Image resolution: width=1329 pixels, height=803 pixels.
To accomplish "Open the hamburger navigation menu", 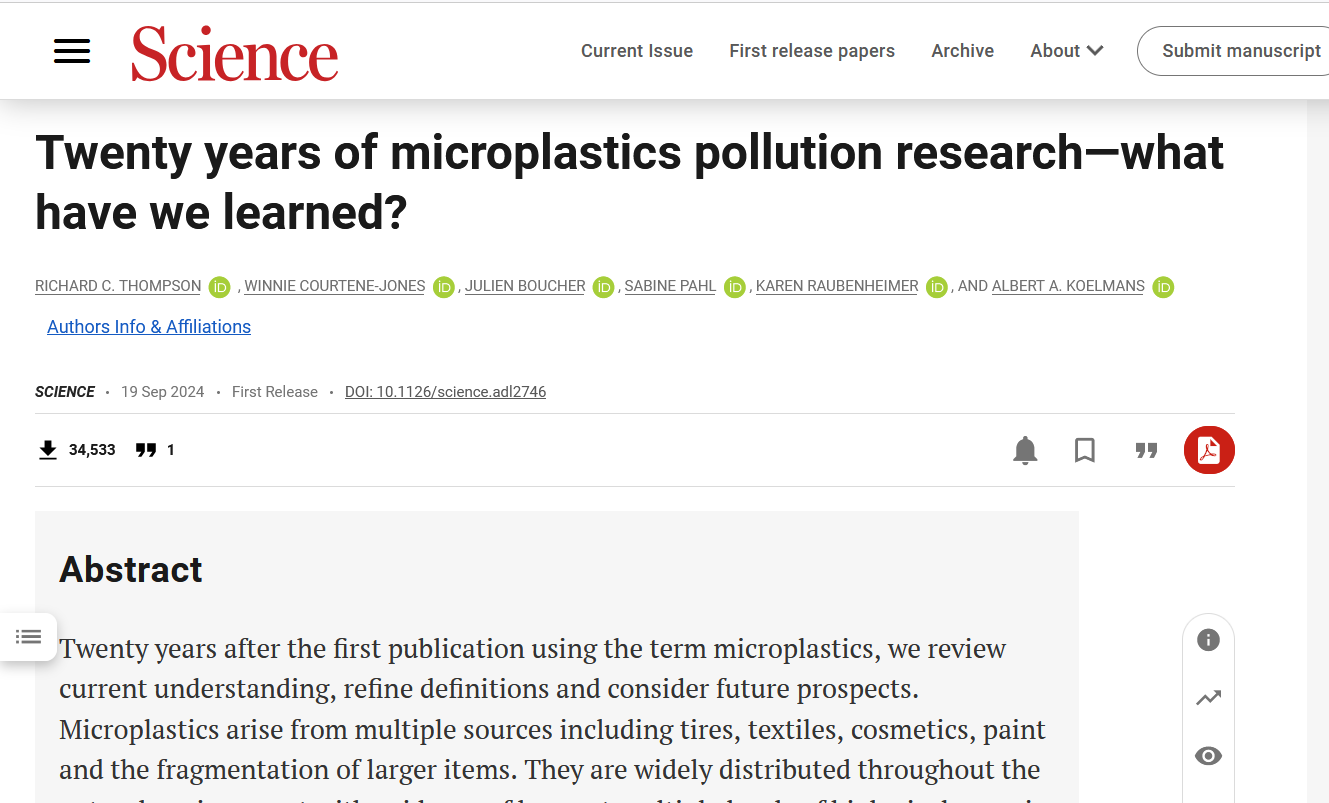I will pos(72,51).
